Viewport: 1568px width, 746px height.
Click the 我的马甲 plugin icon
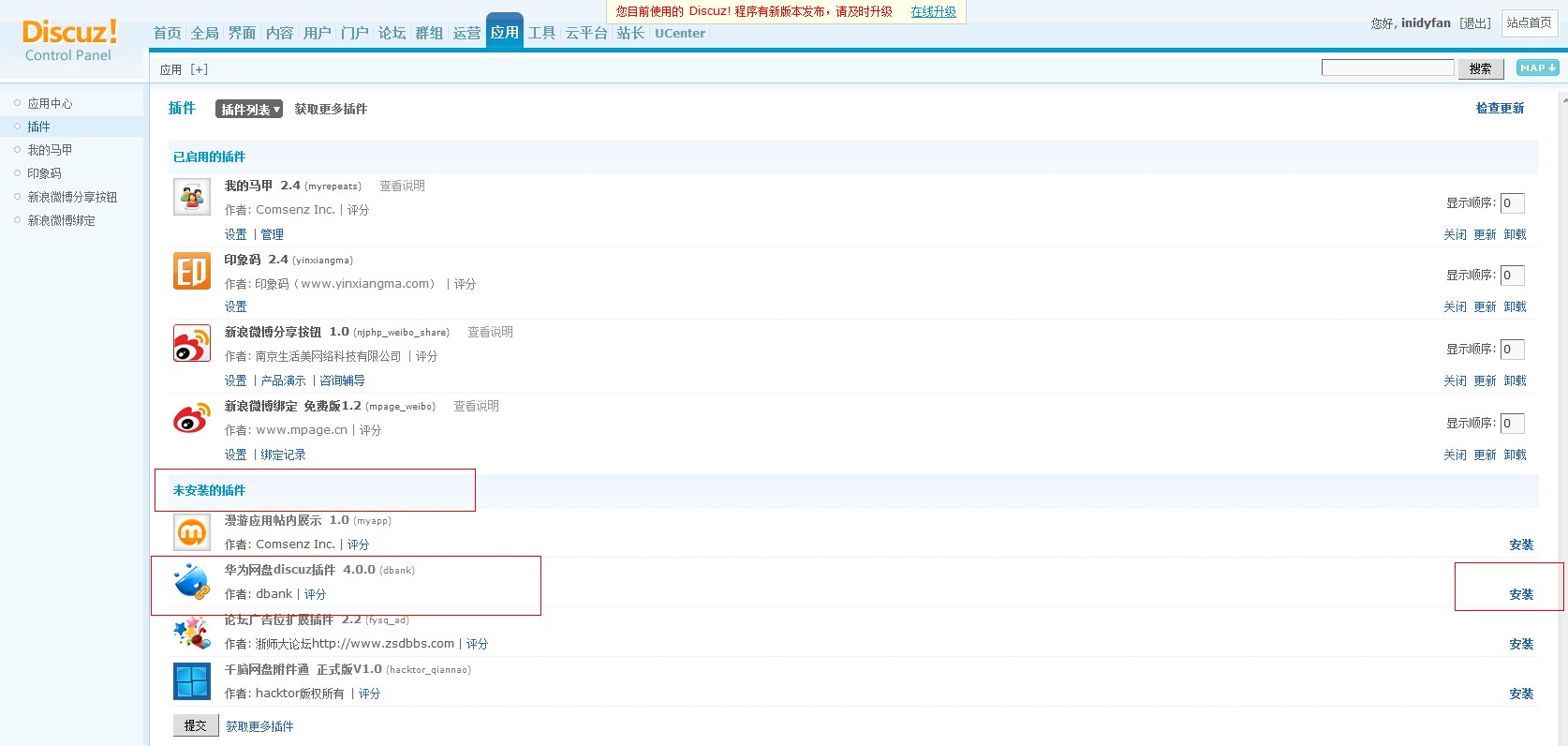click(x=192, y=197)
